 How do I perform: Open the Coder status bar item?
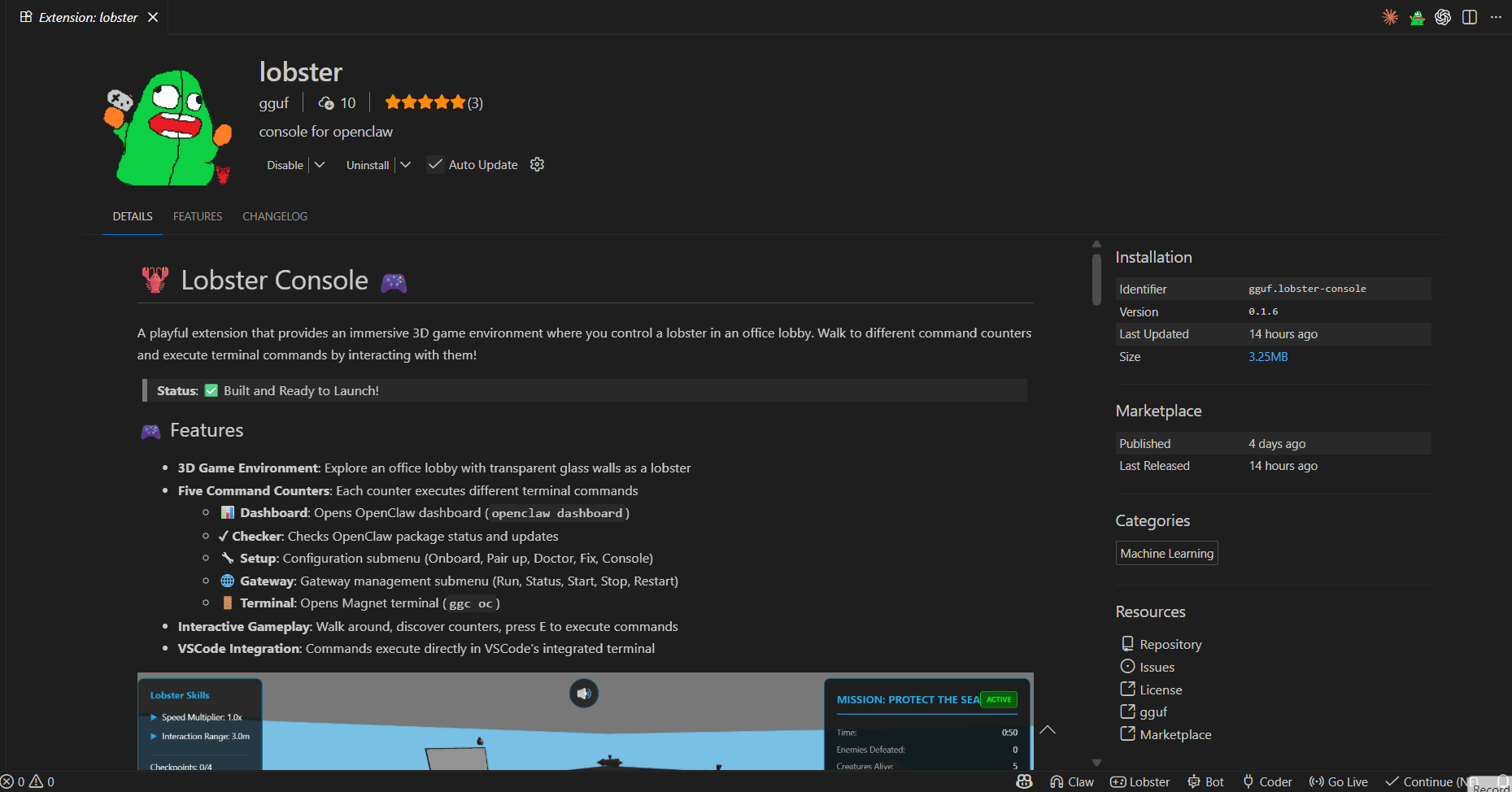click(x=1267, y=781)
